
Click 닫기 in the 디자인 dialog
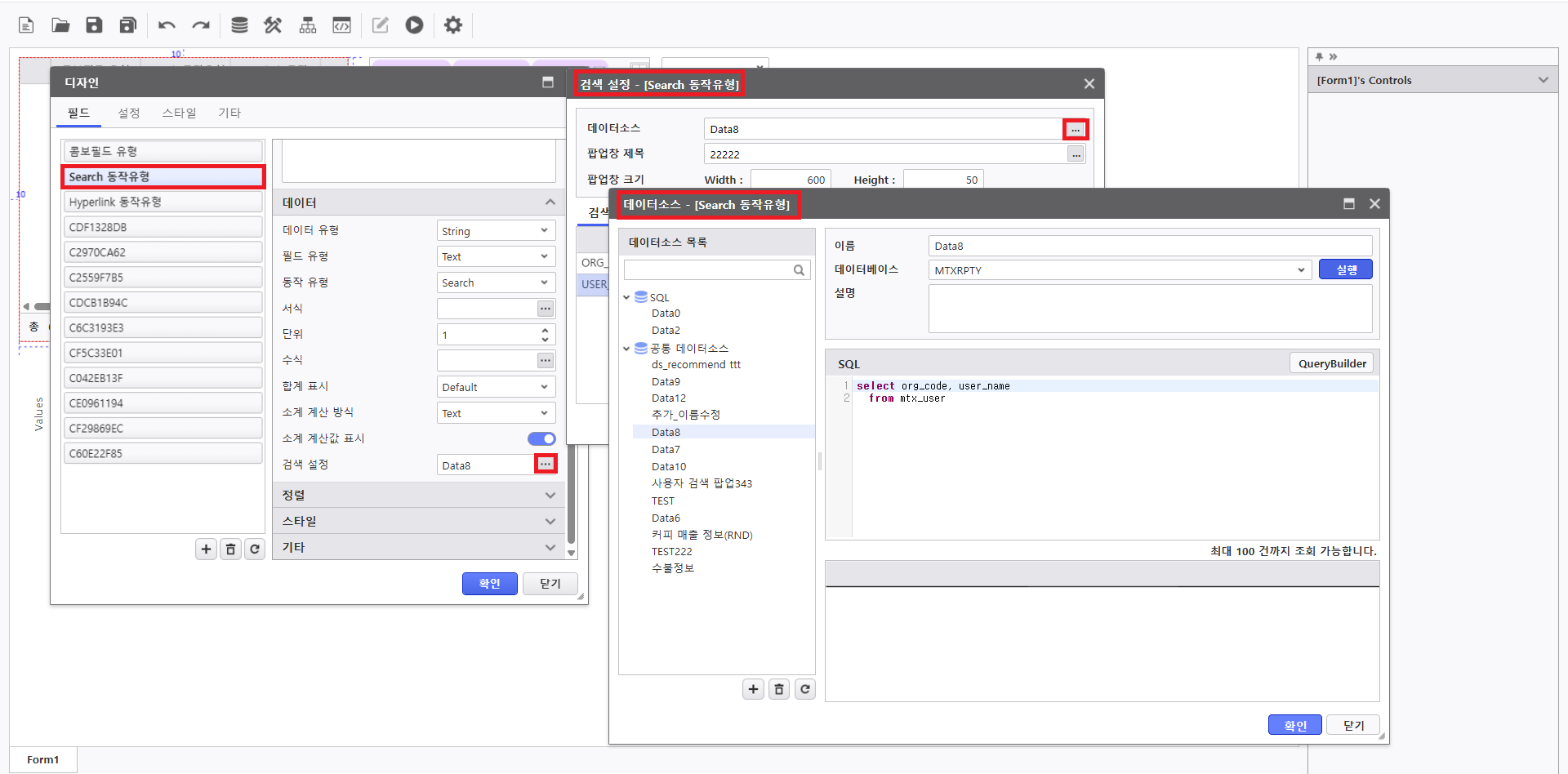click(550, 583)
